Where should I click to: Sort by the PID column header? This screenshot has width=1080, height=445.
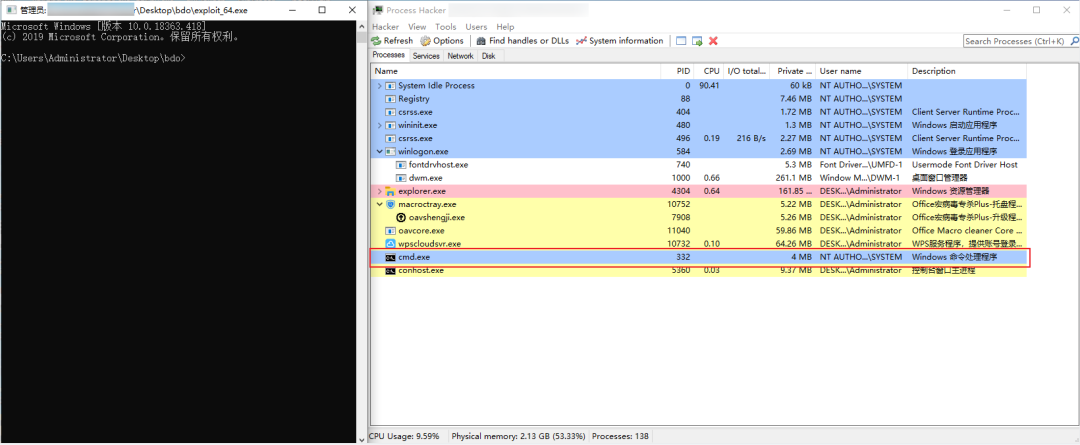point(677,71)
